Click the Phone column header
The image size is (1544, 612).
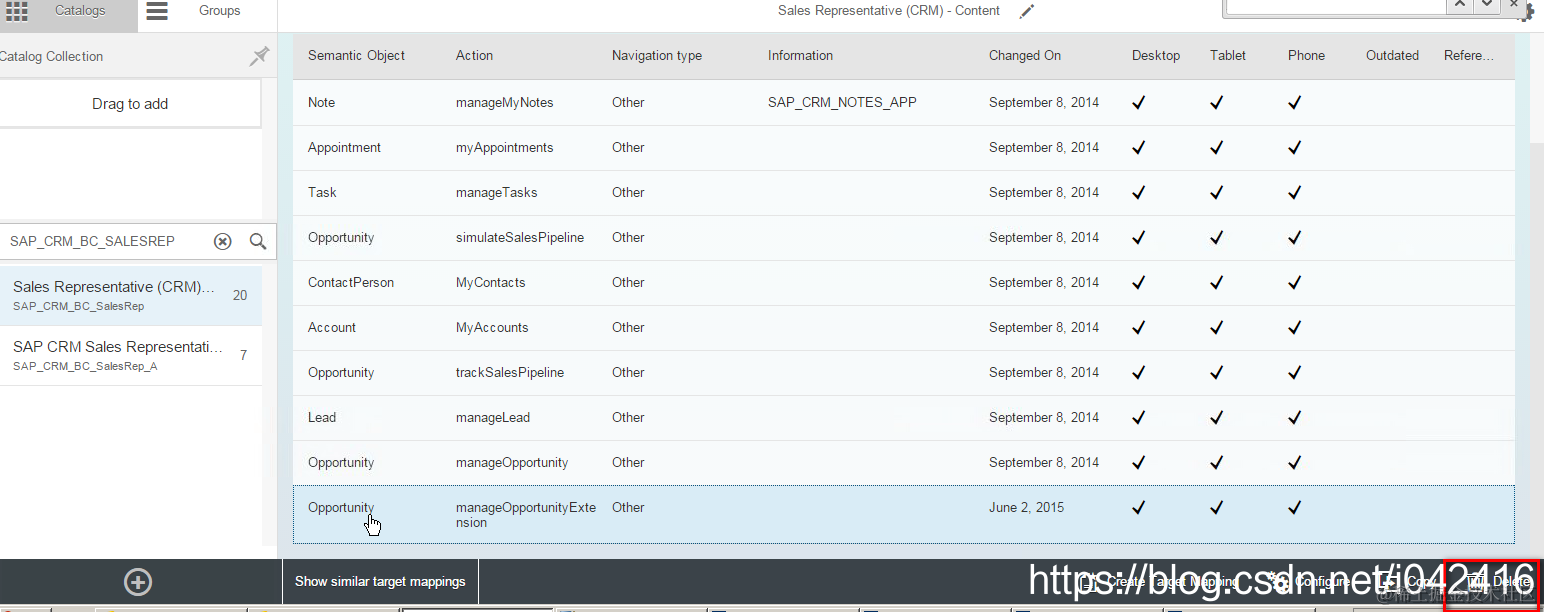1306,55
